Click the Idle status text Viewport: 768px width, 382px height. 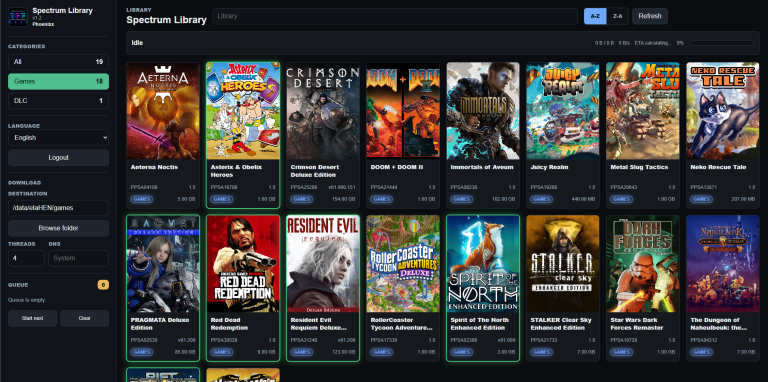pyautogui.click(x=137, y=43)
